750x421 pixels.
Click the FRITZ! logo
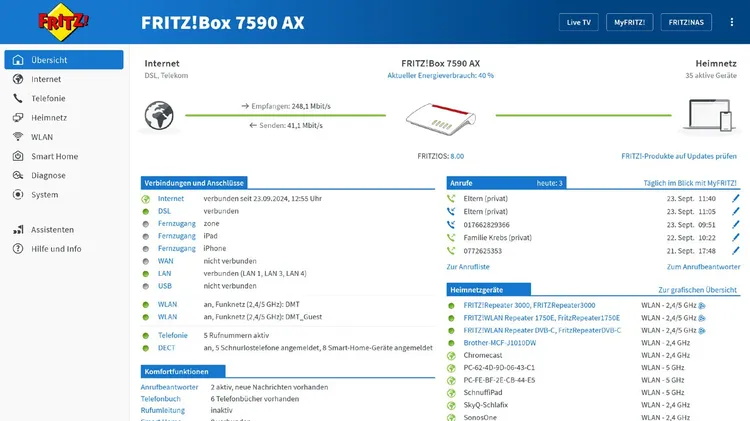coord(63,22)
